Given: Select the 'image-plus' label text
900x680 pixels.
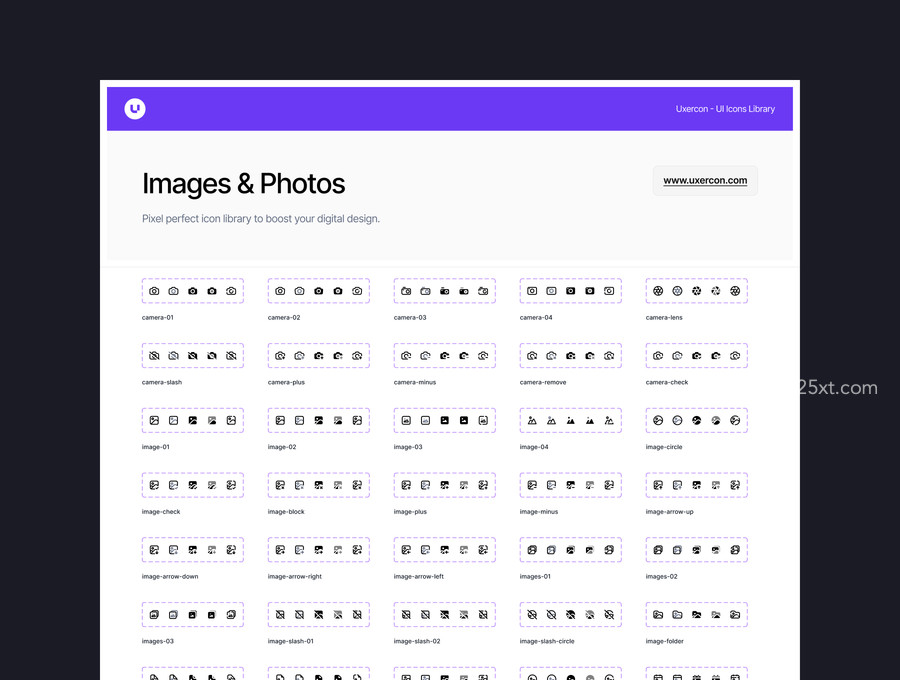Looking at the screenshot, I should [410, 512].
